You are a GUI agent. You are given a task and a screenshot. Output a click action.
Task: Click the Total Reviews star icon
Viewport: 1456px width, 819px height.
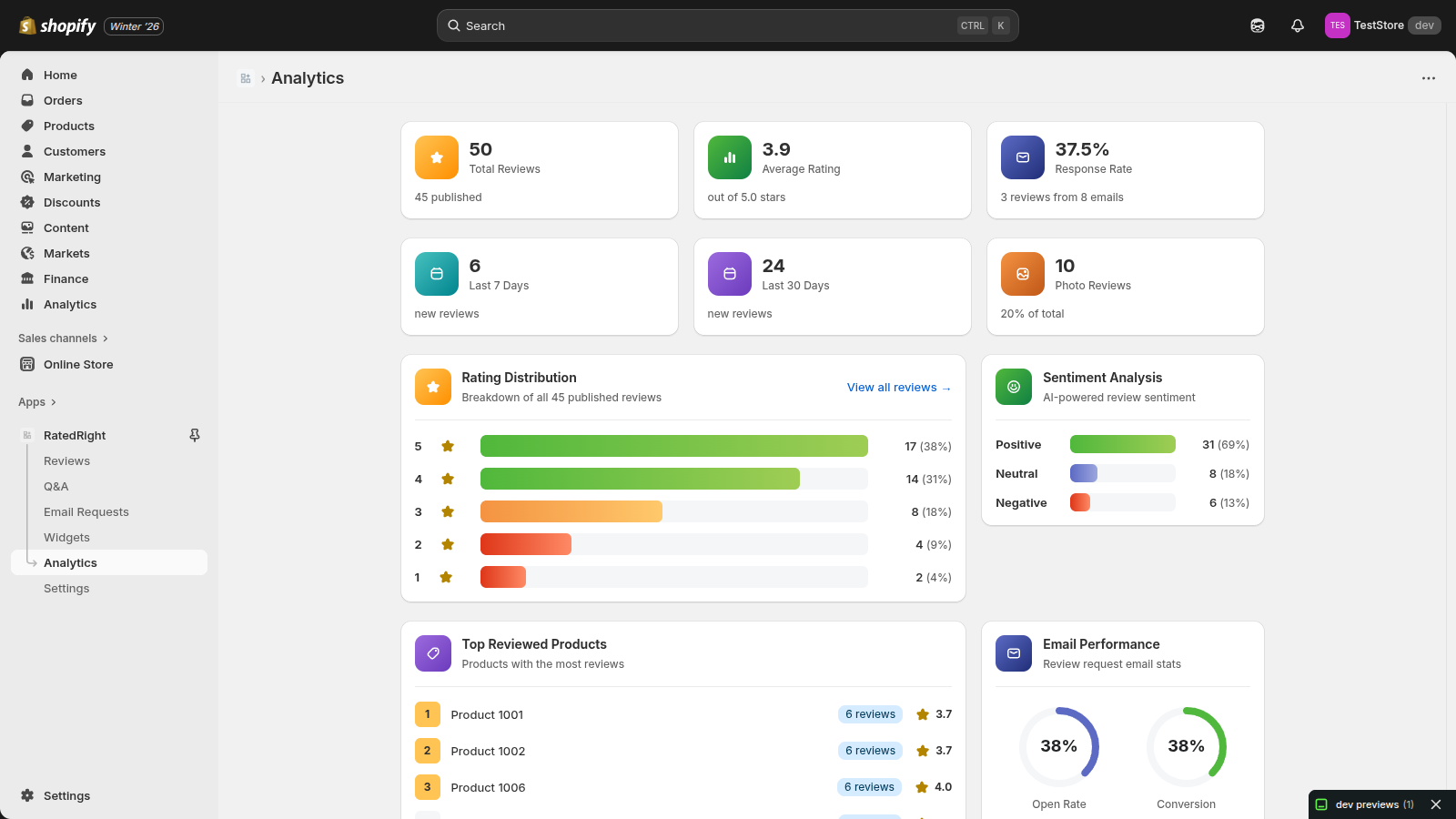point(437,157)
